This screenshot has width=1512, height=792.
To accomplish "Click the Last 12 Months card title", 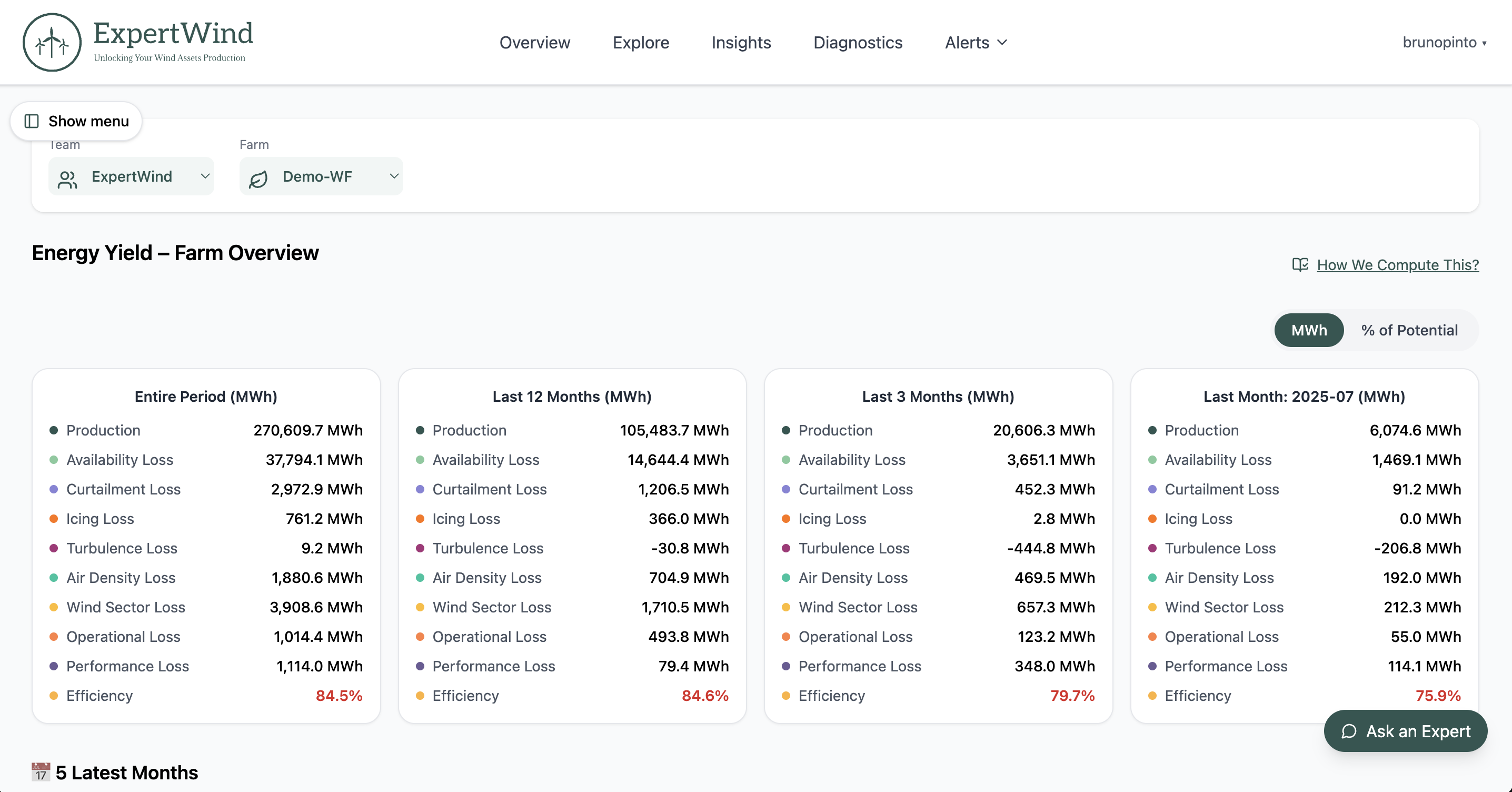I will click(x=572, y=397).
